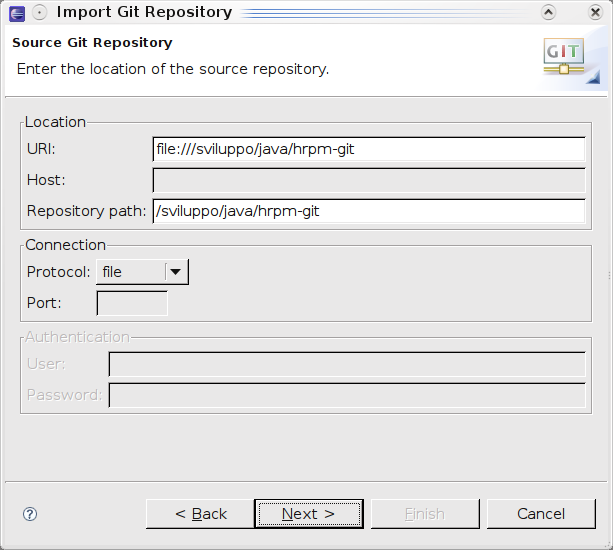The width and height of the screenshot is (613, 550).
Task: Click the 'User:' label
Action: (x=46, y=364)
